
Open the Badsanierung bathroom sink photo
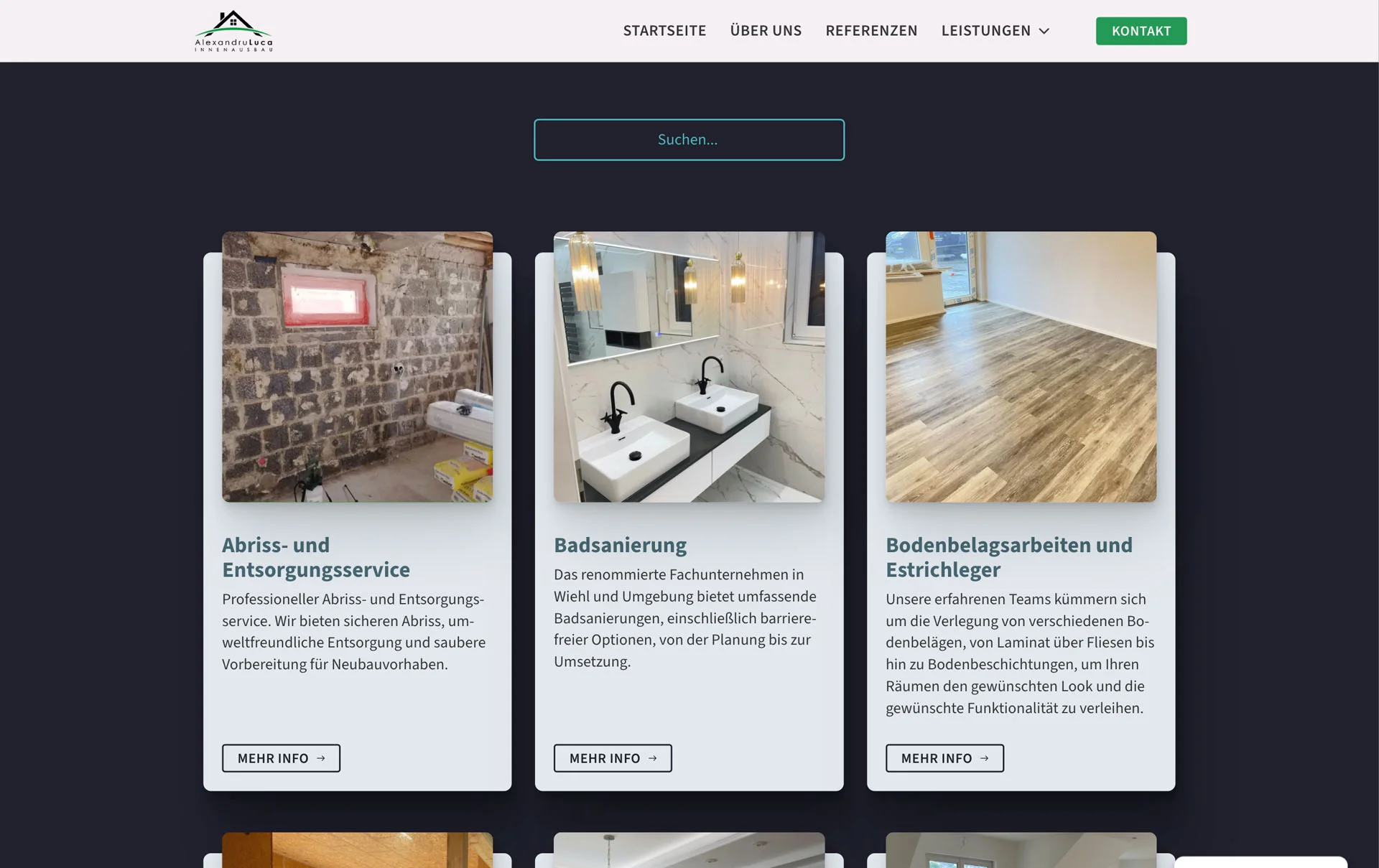tap(689, 366)
